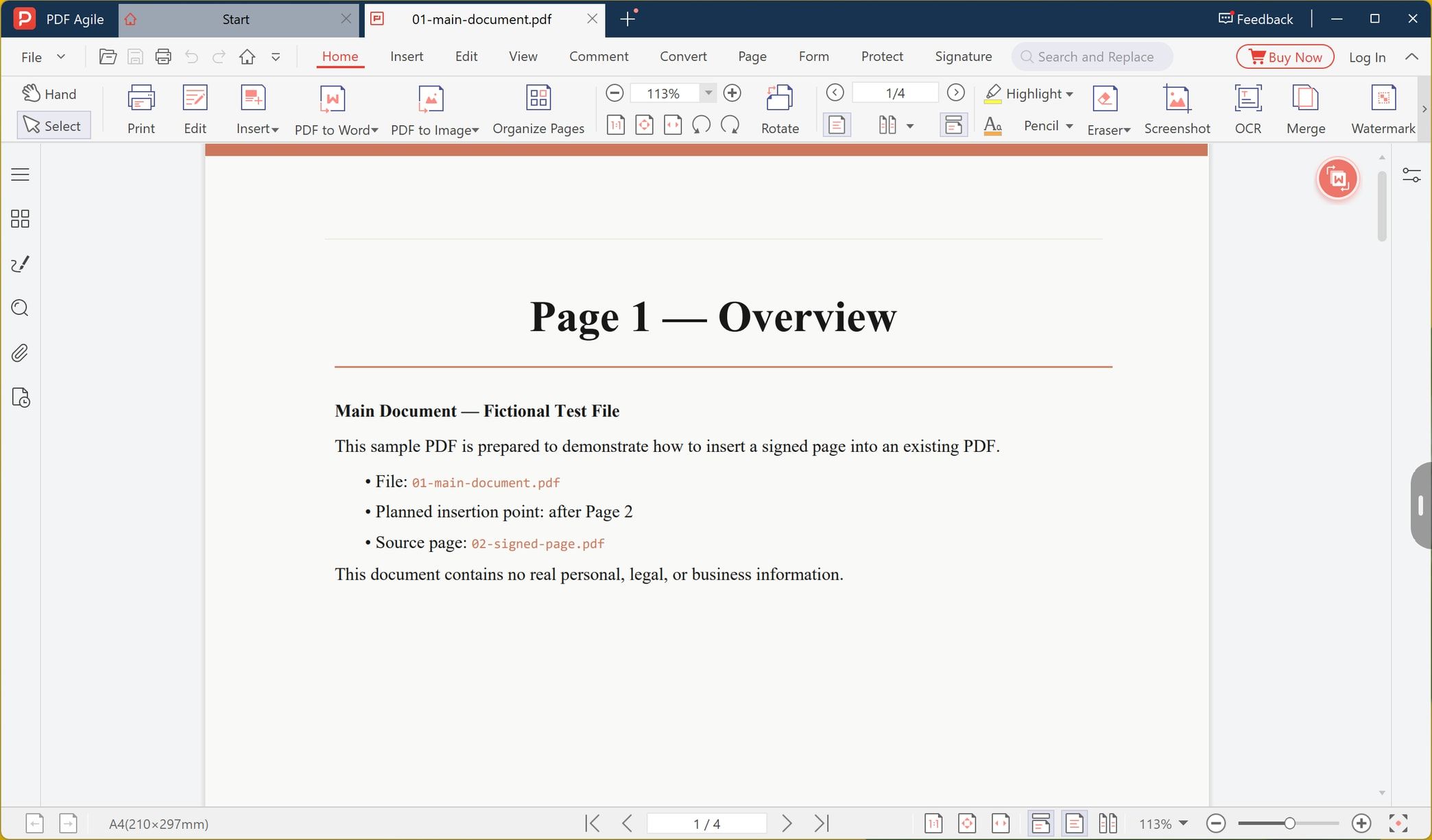Open the Merge tool
The image size is (1432, 840).
pyautogui.click(x=1305, y=109)
